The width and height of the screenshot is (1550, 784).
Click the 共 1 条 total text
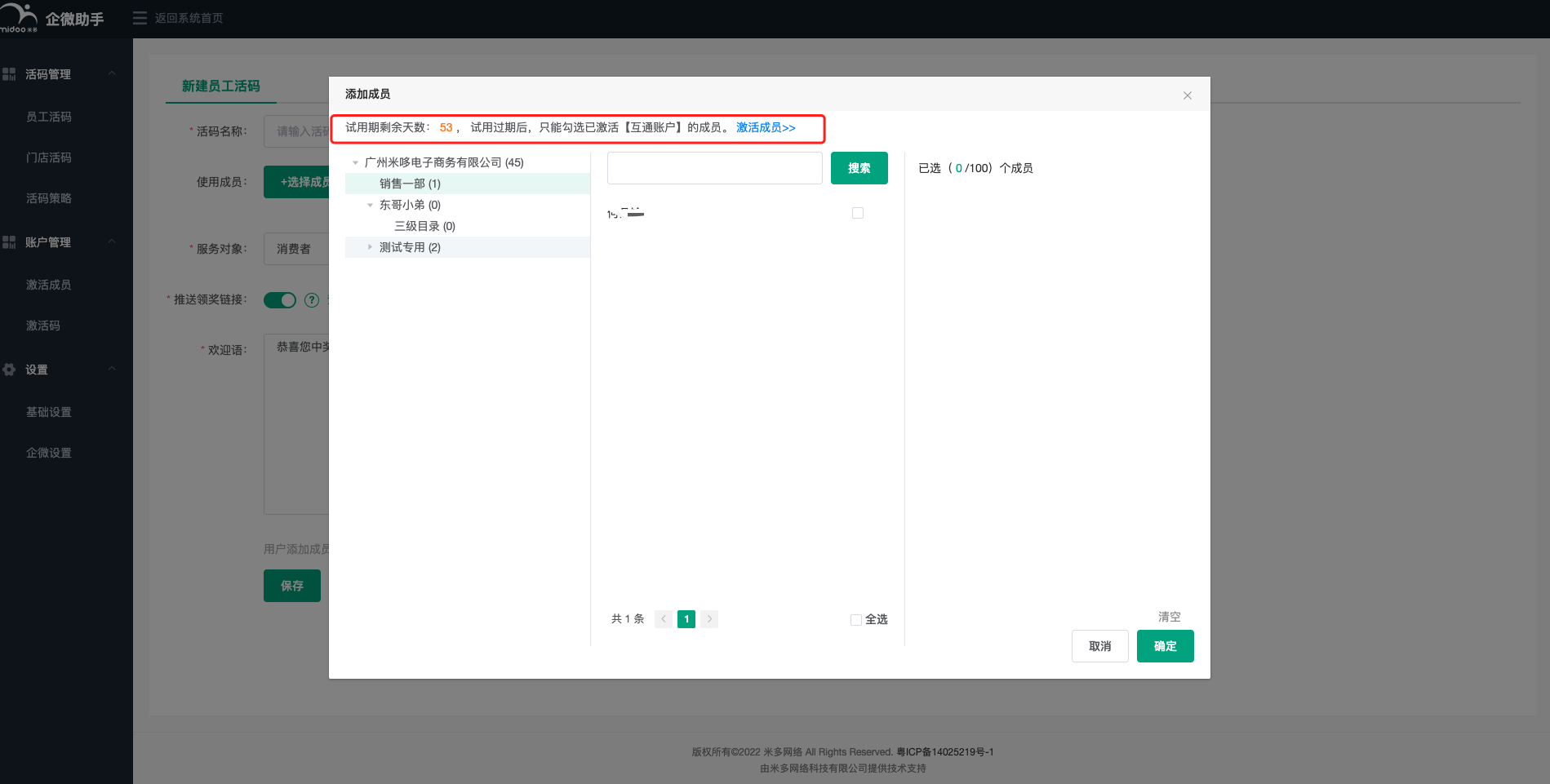tap(628, 619)
